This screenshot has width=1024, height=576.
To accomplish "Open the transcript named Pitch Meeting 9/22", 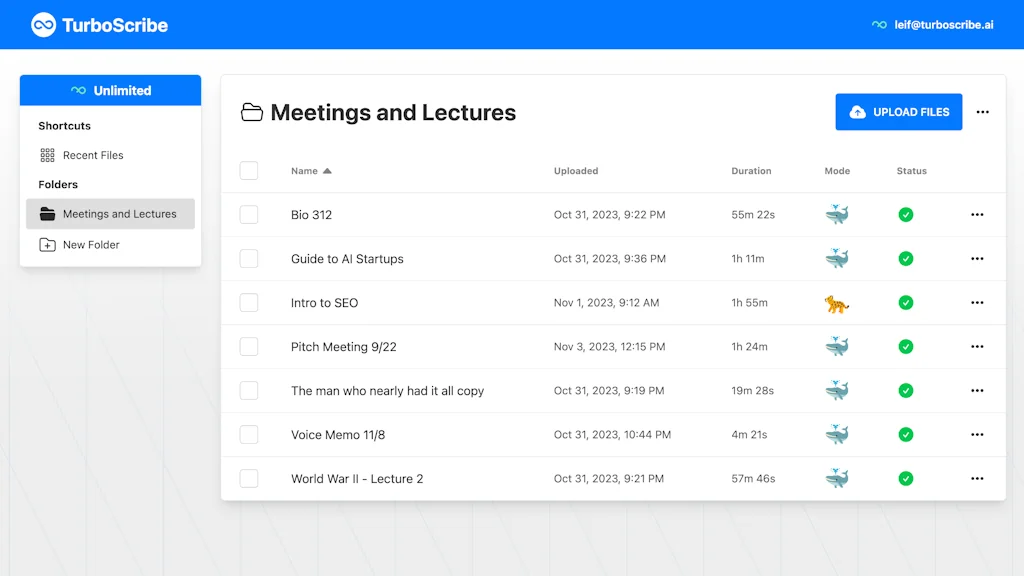I will click(x=342, y=346).
